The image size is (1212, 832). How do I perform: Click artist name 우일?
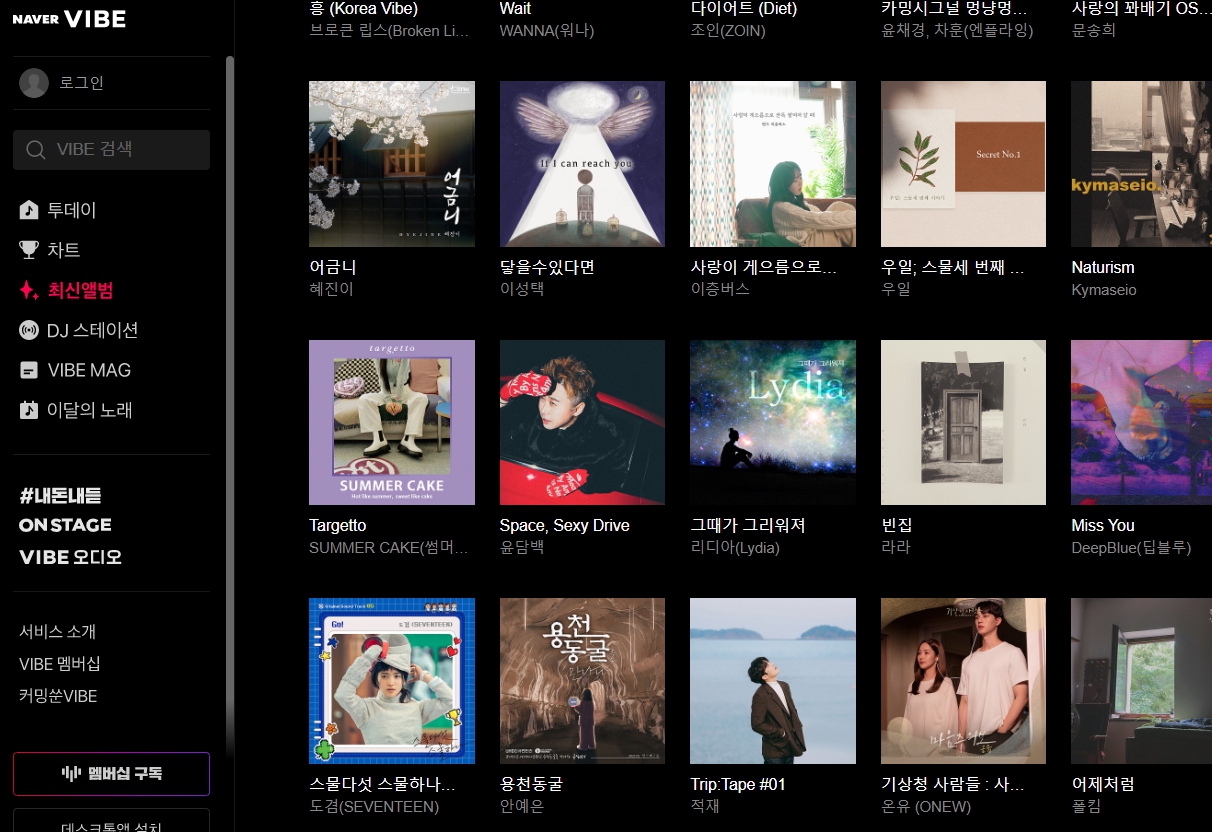(x=896, y=289)
